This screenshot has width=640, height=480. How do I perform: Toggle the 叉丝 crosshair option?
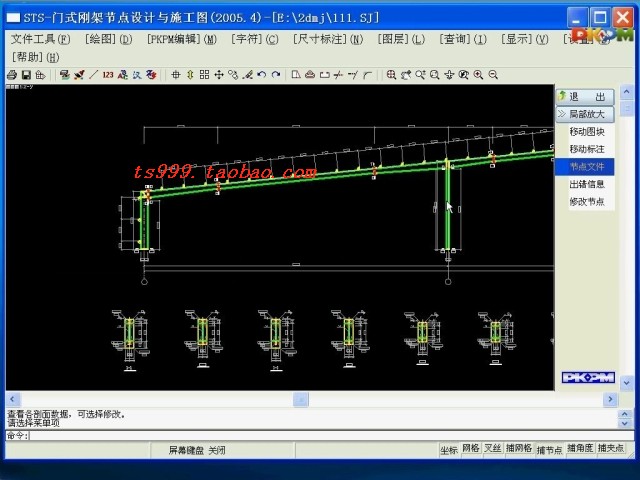(x=493, y=448)
